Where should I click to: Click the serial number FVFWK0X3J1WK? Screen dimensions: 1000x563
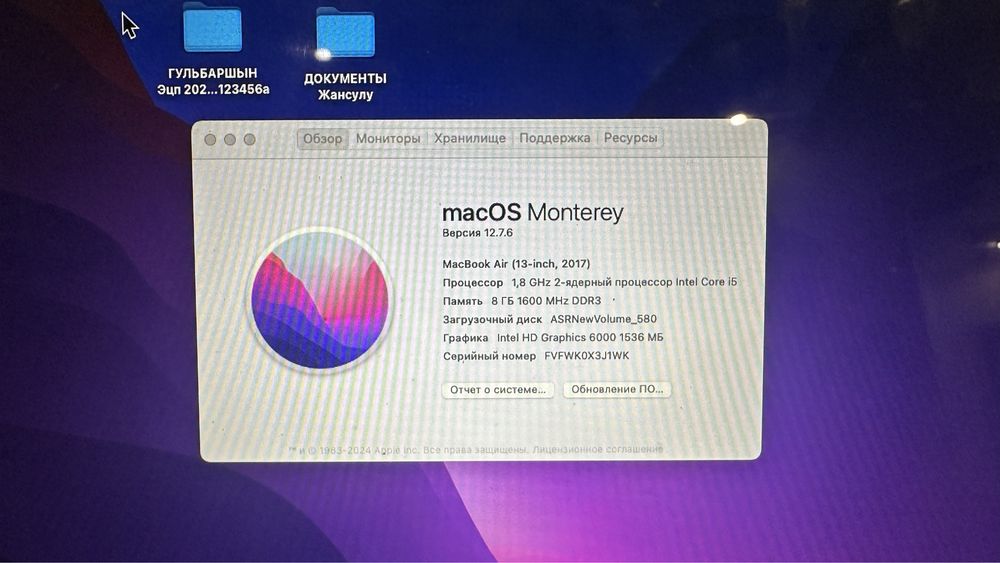click(x=587, y=356)
